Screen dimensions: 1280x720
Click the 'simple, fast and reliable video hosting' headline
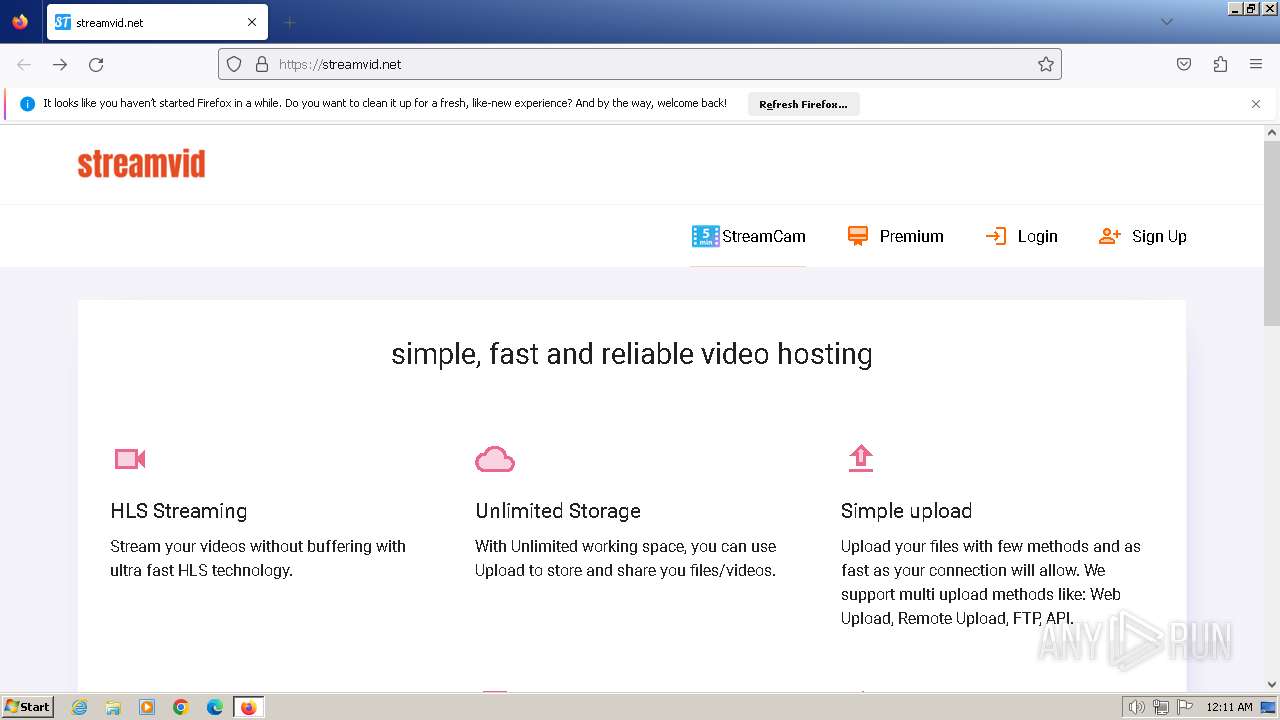pos(632,354)
